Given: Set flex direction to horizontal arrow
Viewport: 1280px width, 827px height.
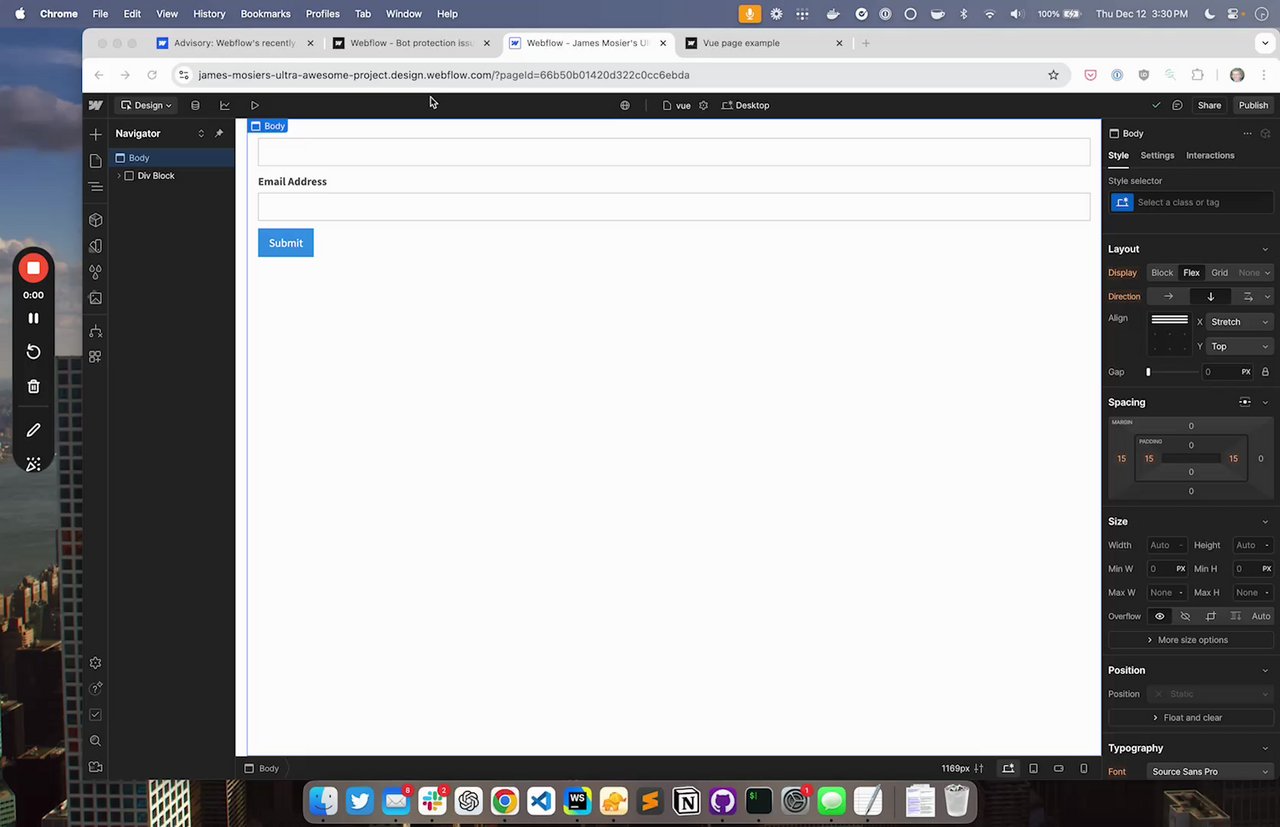Looking at the screenshot, I should point(1168,297).
